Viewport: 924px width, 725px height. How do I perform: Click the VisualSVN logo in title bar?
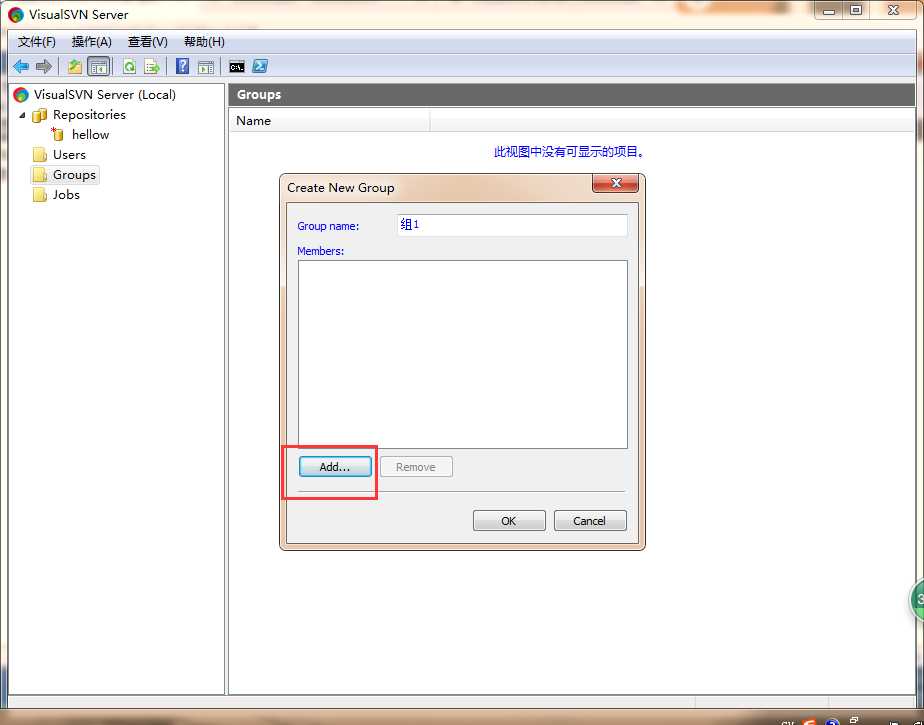point(16,14)
